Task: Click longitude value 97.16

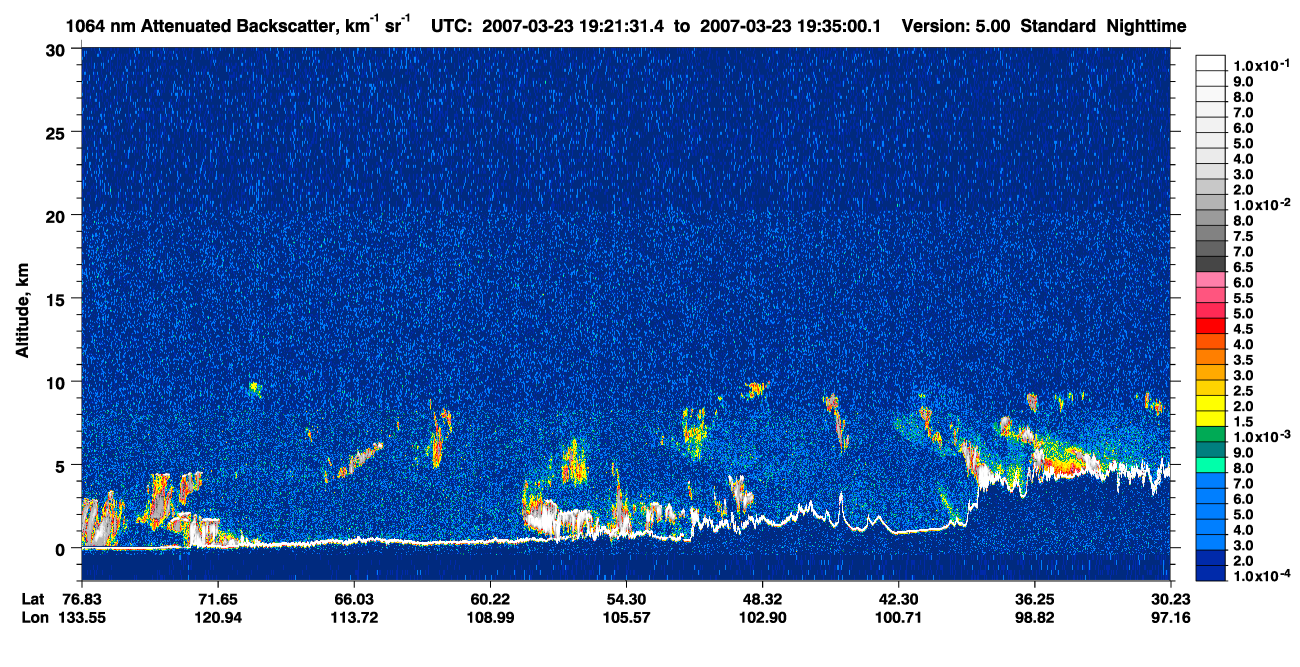Action: 1171,617
